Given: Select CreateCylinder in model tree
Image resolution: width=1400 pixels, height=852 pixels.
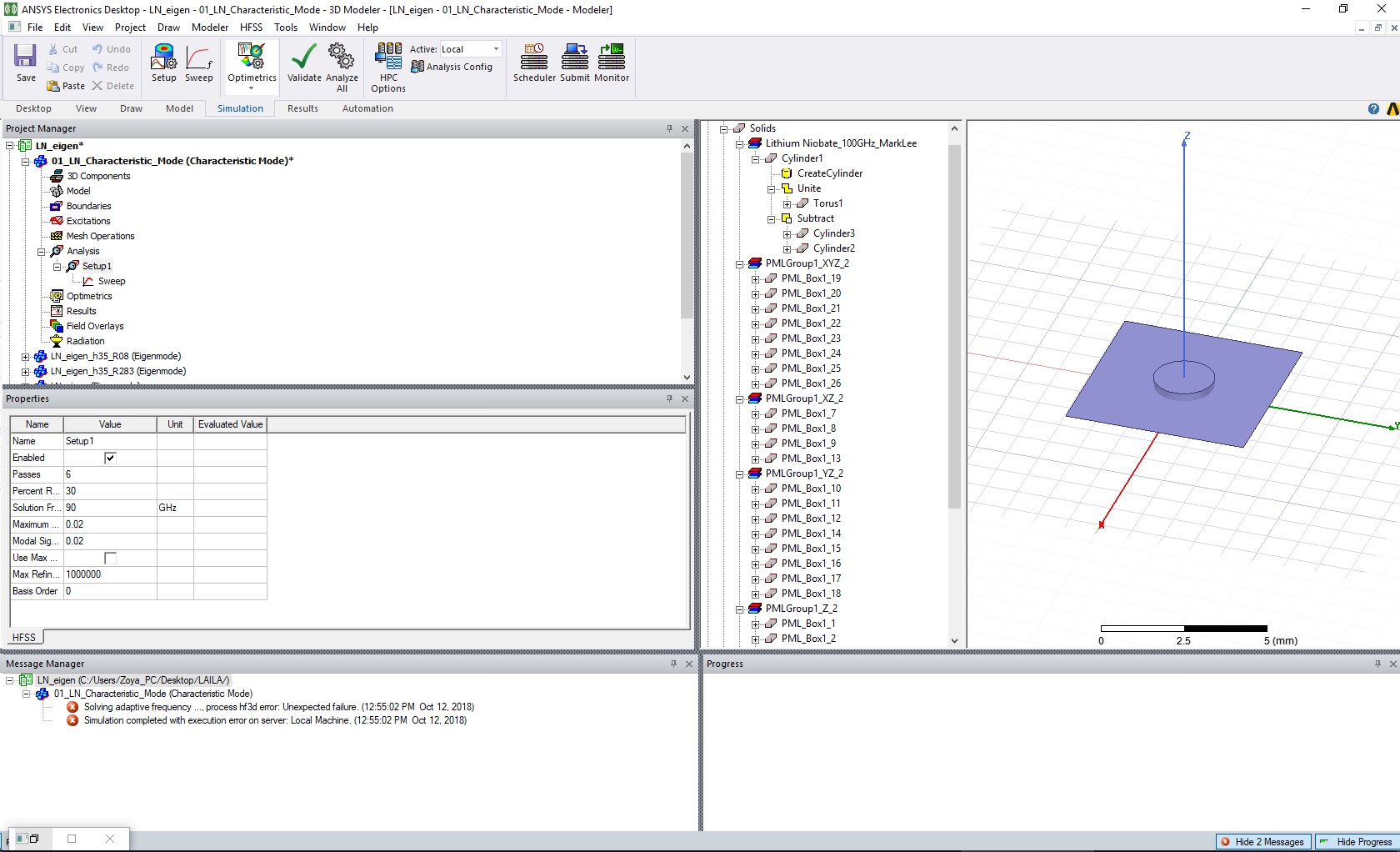Looking at the screenshot, I should (x=829, y=173).
